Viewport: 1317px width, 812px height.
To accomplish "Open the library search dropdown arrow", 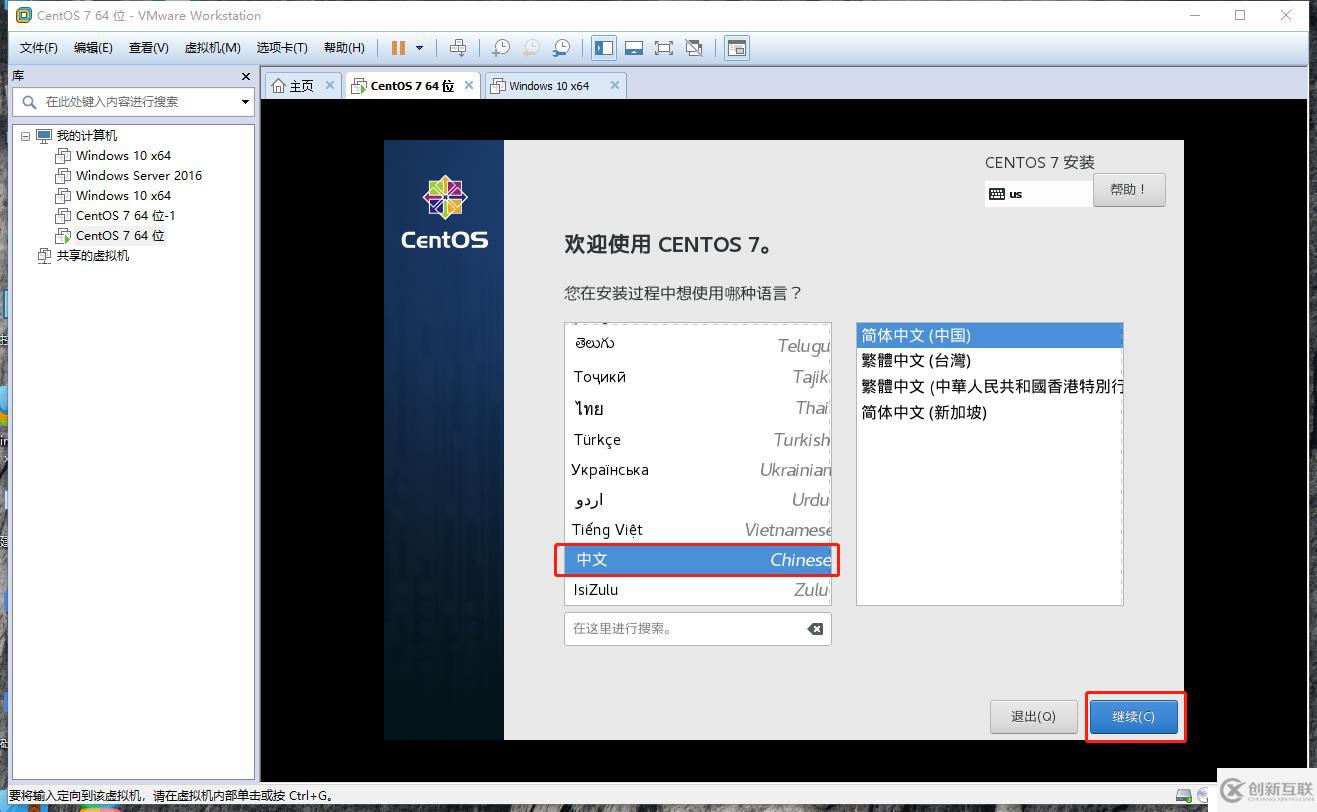I will (245, 102).
